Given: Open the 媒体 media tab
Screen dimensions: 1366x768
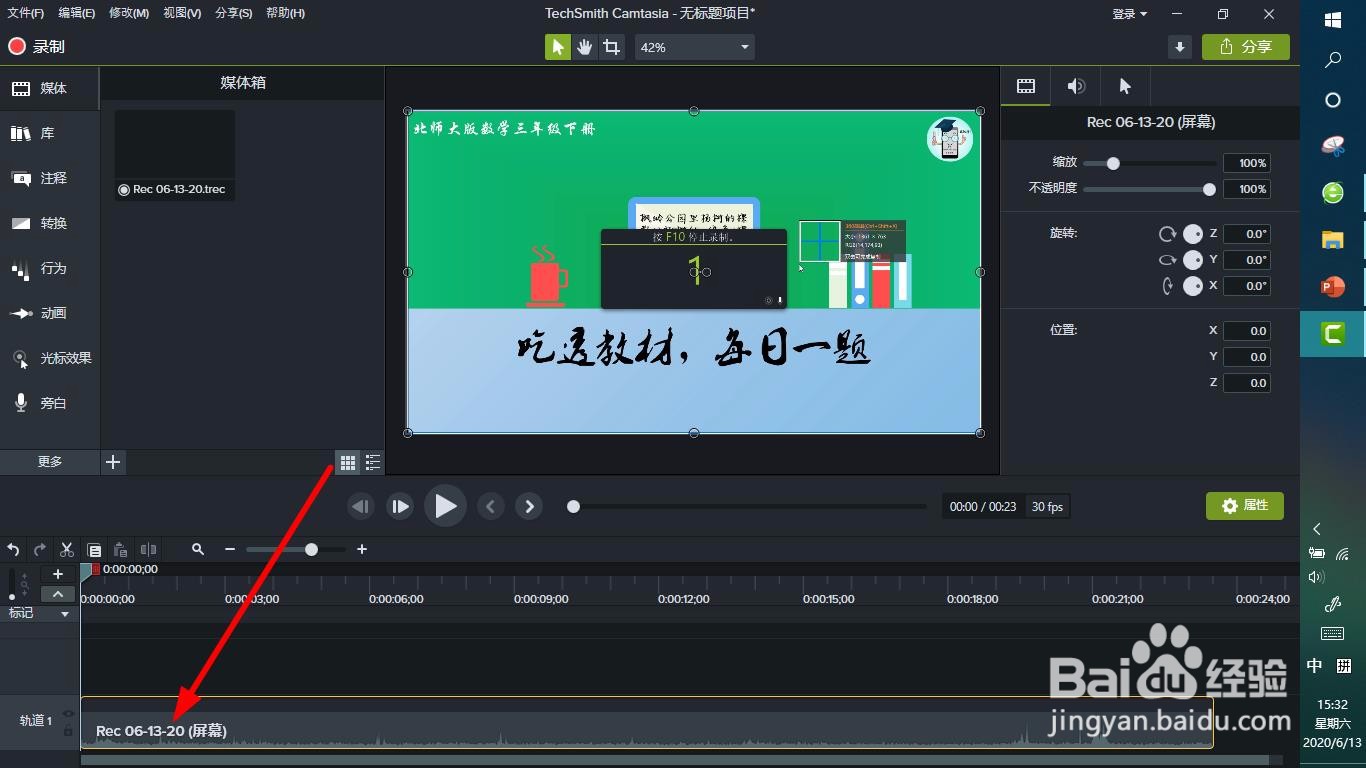Looking at the screenshot, I should 49,89.
